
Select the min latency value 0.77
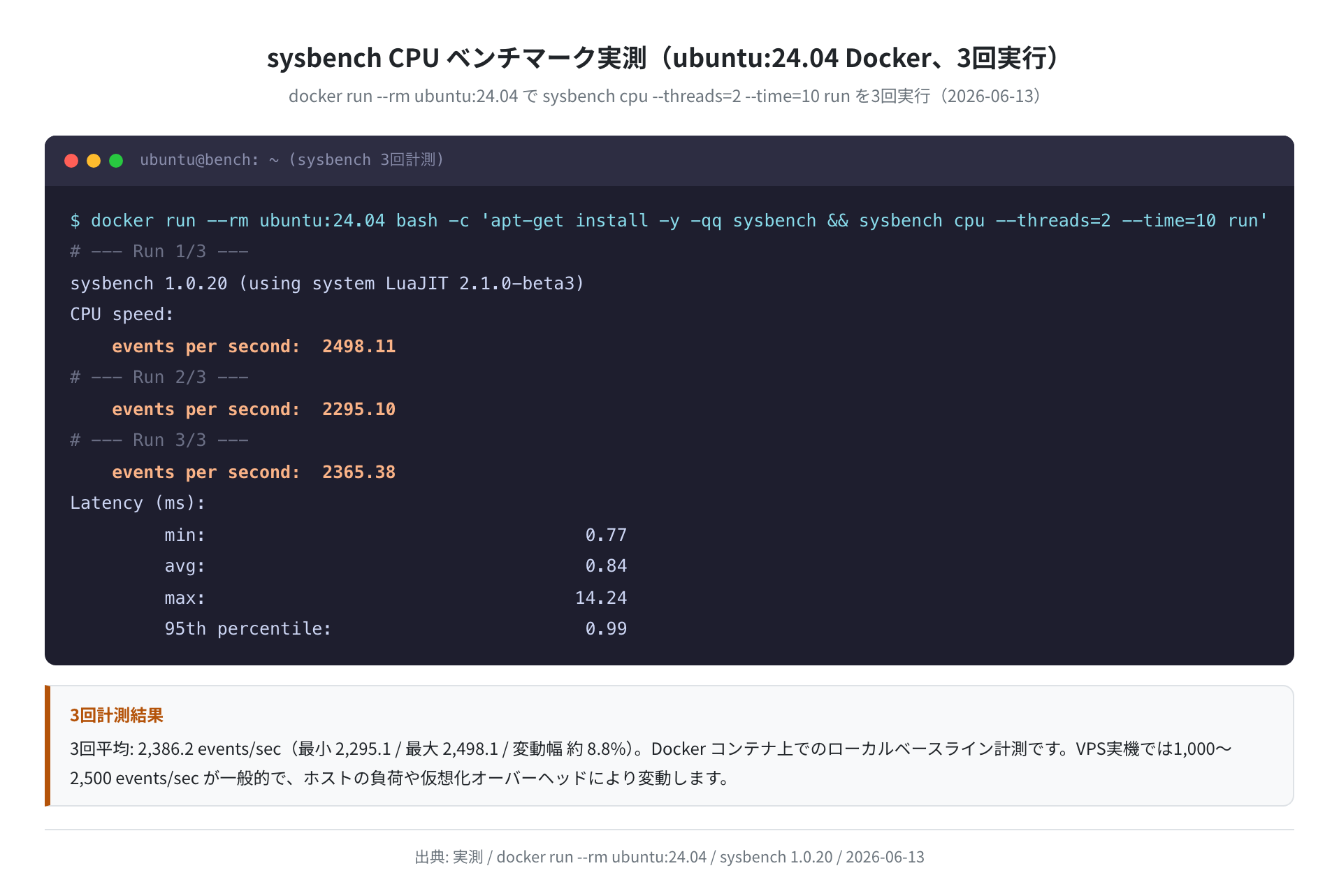606,535
